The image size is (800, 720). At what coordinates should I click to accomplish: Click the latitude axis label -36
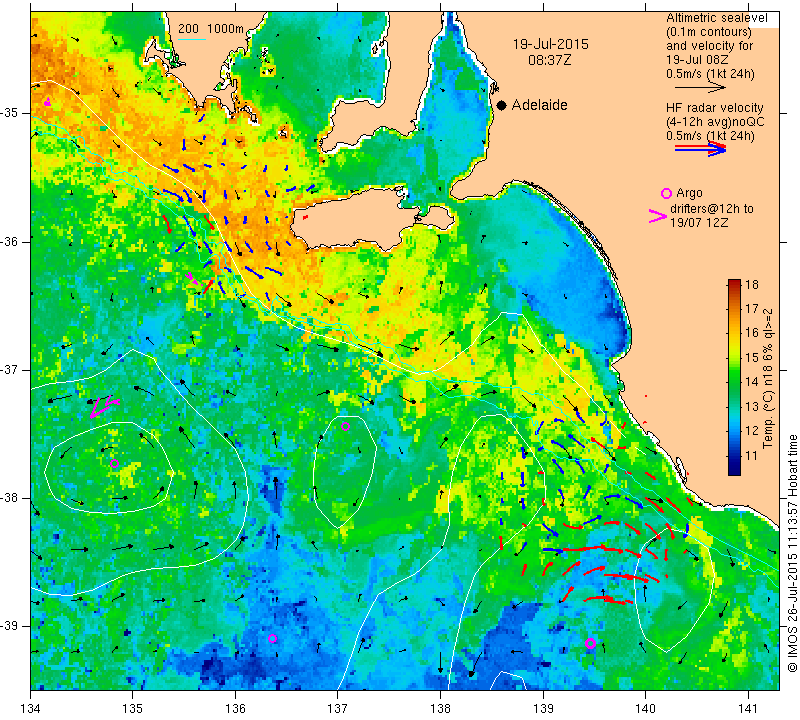pos(9,241)
